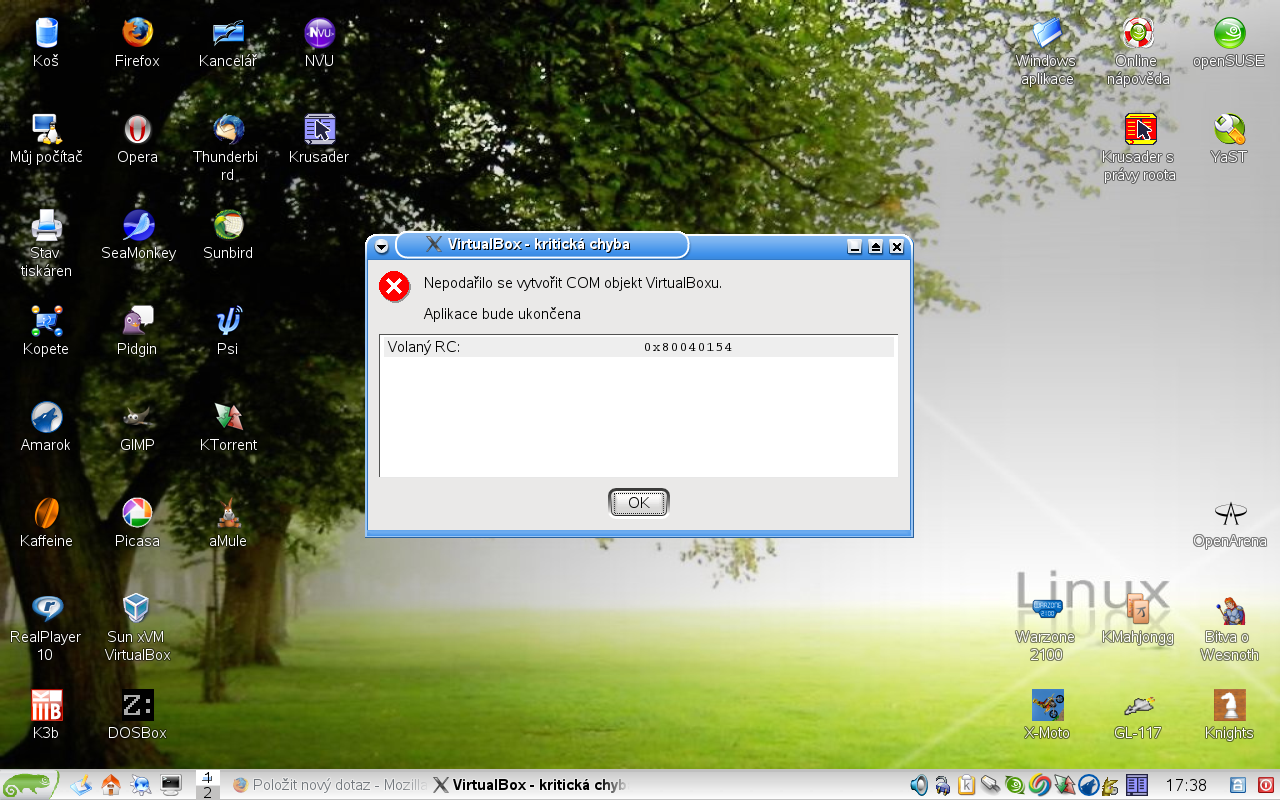Launch the NVU desktop icon
This screenshot has width=1280, height=800.
pyautogui.click(x=319, y=43)
